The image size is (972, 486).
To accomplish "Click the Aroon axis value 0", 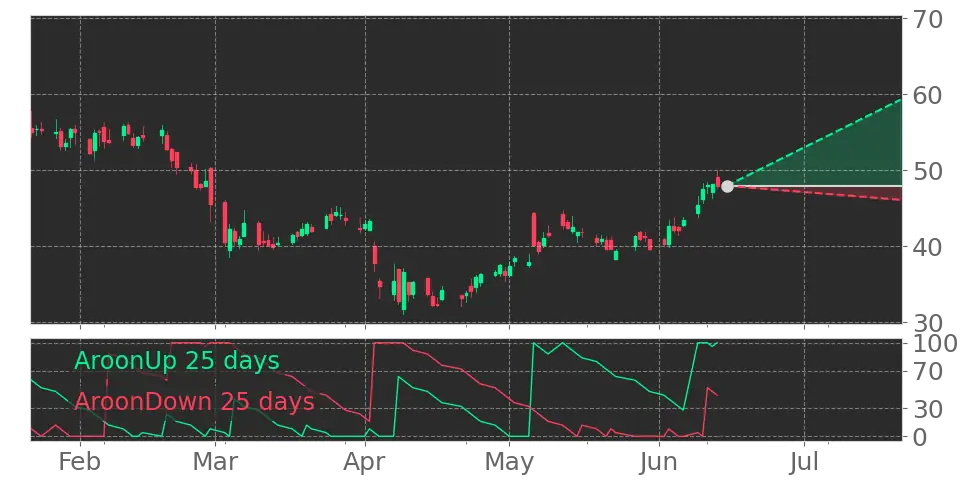I will tap(919, 437).
